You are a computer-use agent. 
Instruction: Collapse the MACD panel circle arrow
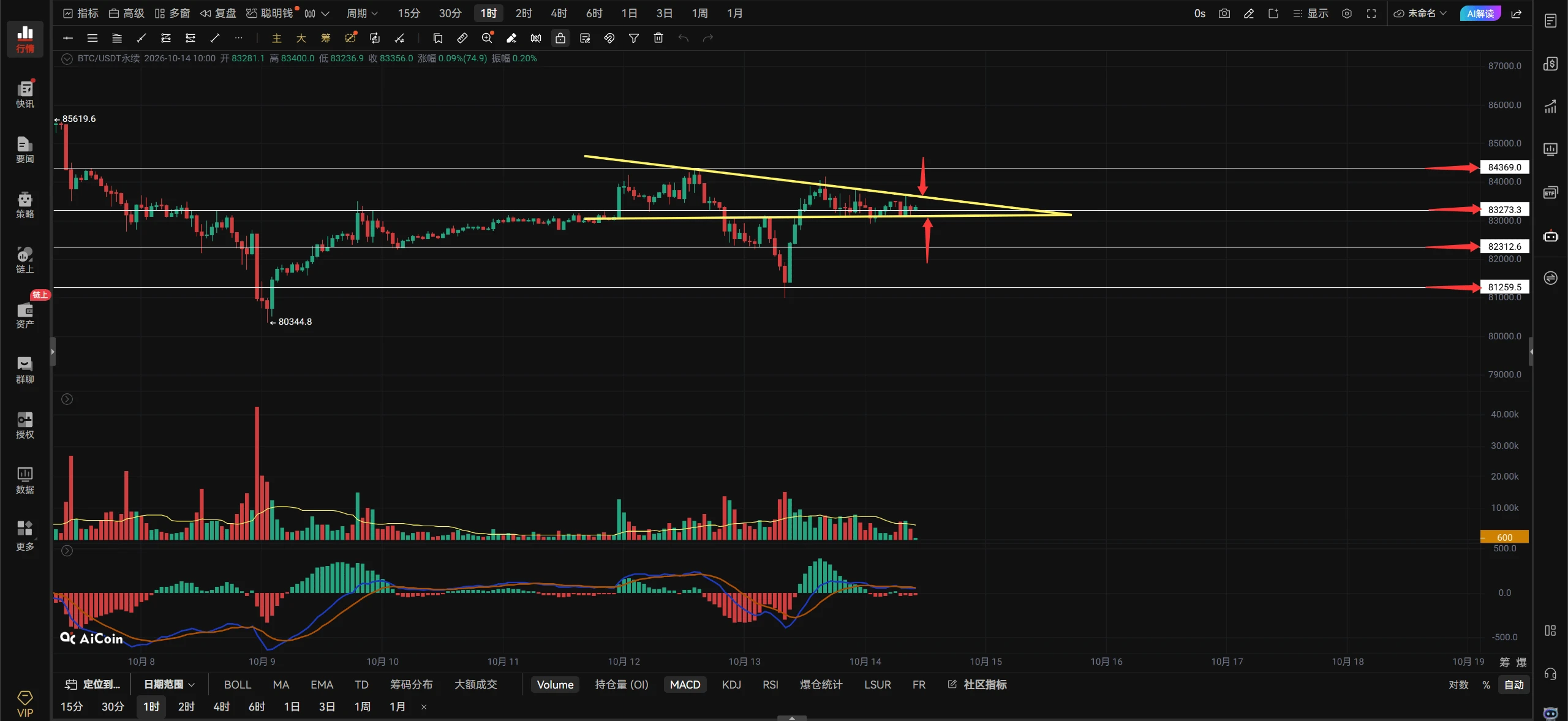67,551
